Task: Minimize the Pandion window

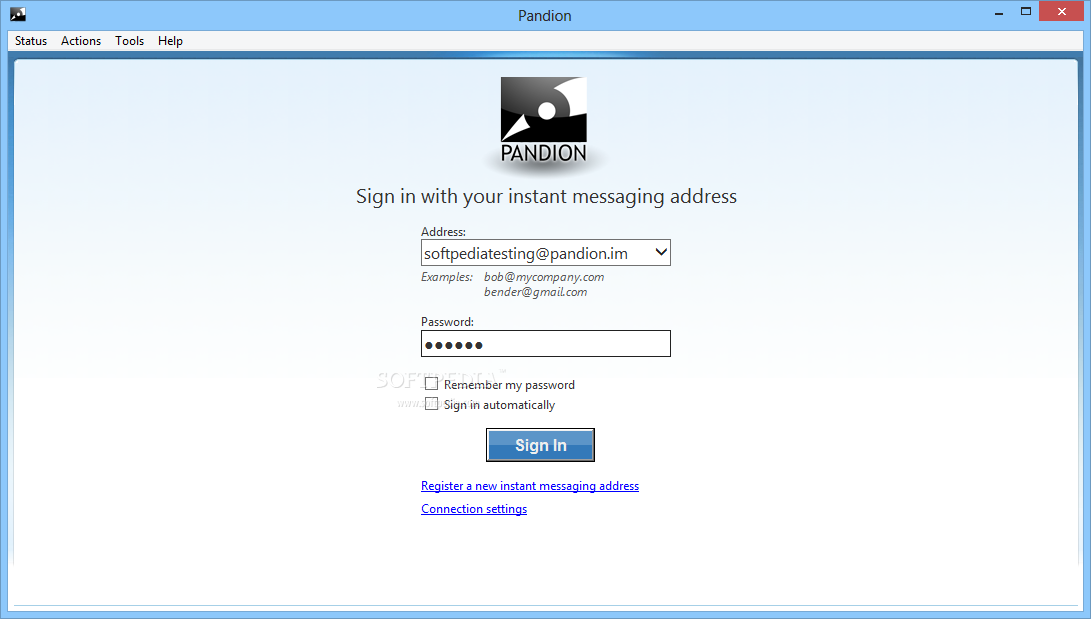Action: click(999, 13)
